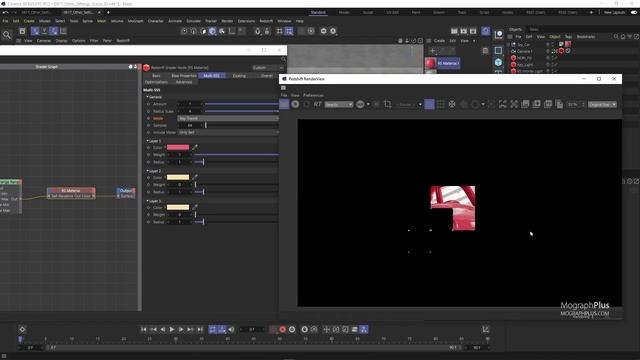Image resolution: width=640 pixels, height=360 pixels.
Task: Open the MoGraph menu
Action: click(136, 21)
